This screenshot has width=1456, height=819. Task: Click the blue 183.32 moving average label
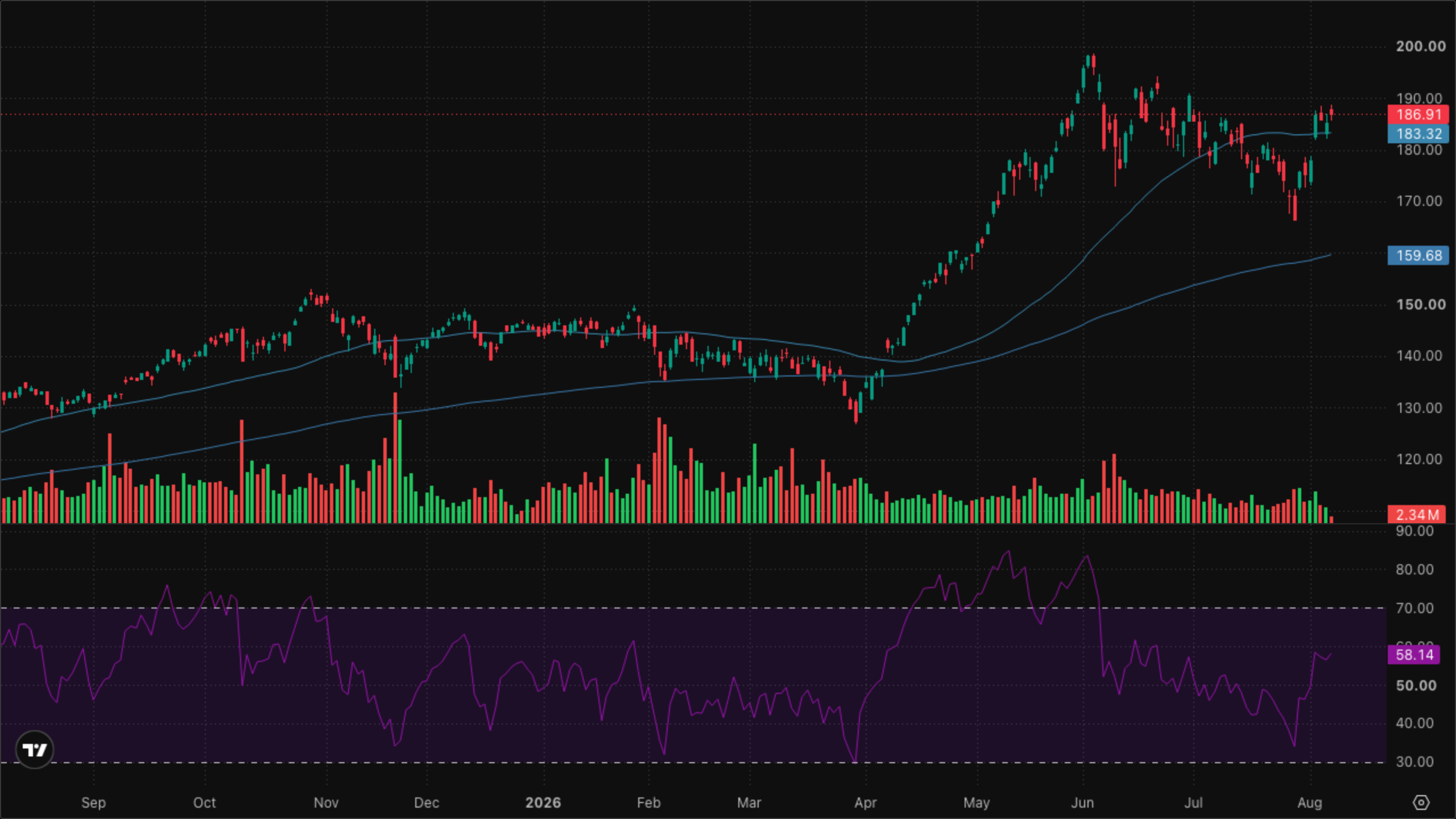pos(1418,134)
